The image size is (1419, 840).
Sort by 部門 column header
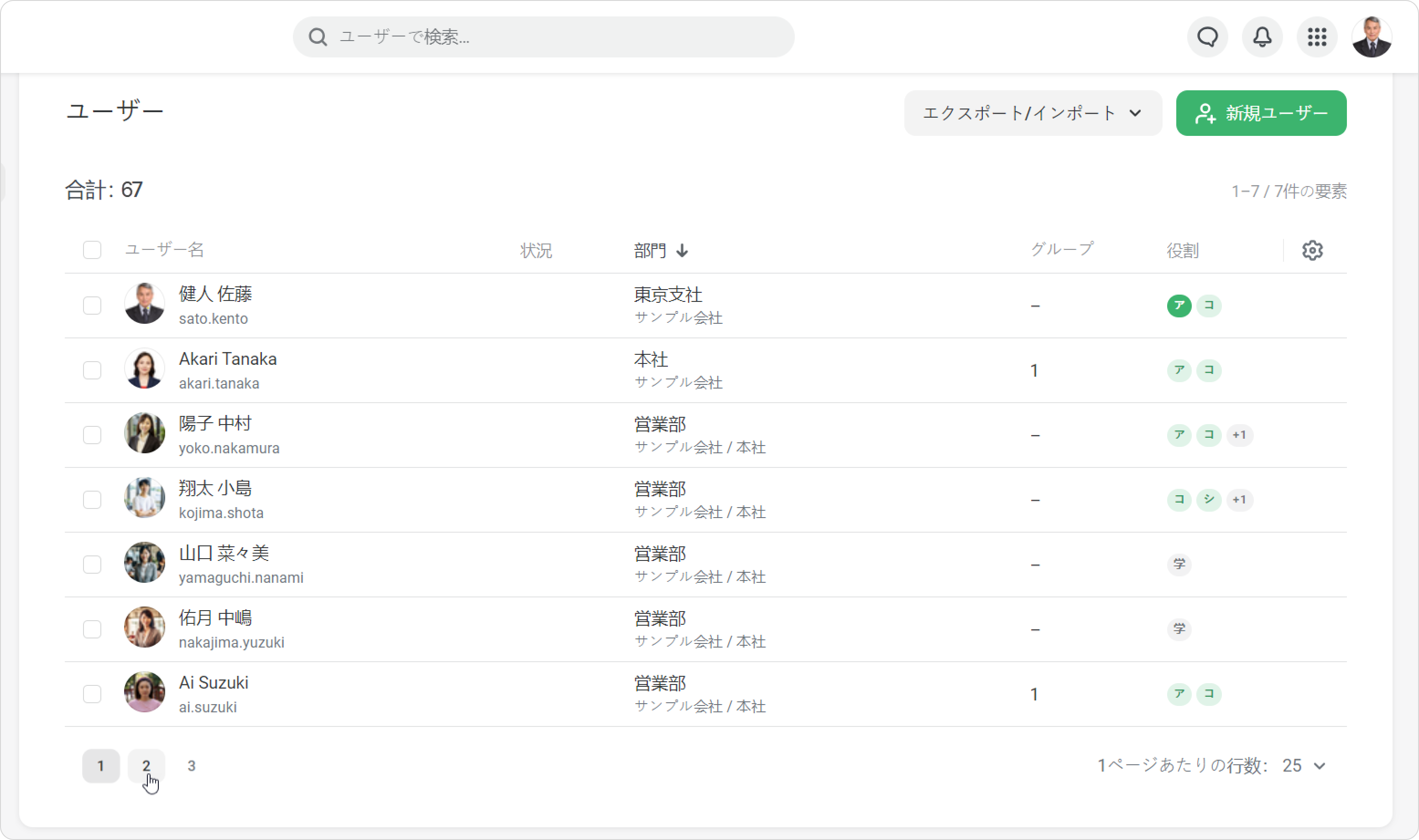pos(650,250)
